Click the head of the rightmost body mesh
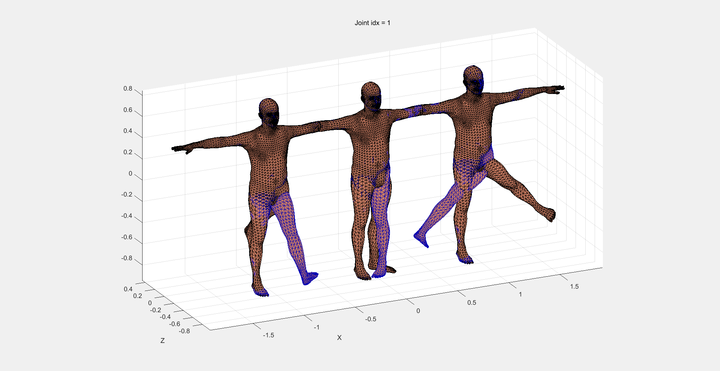Image resolution: width=720 pixels, height=371 pixels. 473,79
